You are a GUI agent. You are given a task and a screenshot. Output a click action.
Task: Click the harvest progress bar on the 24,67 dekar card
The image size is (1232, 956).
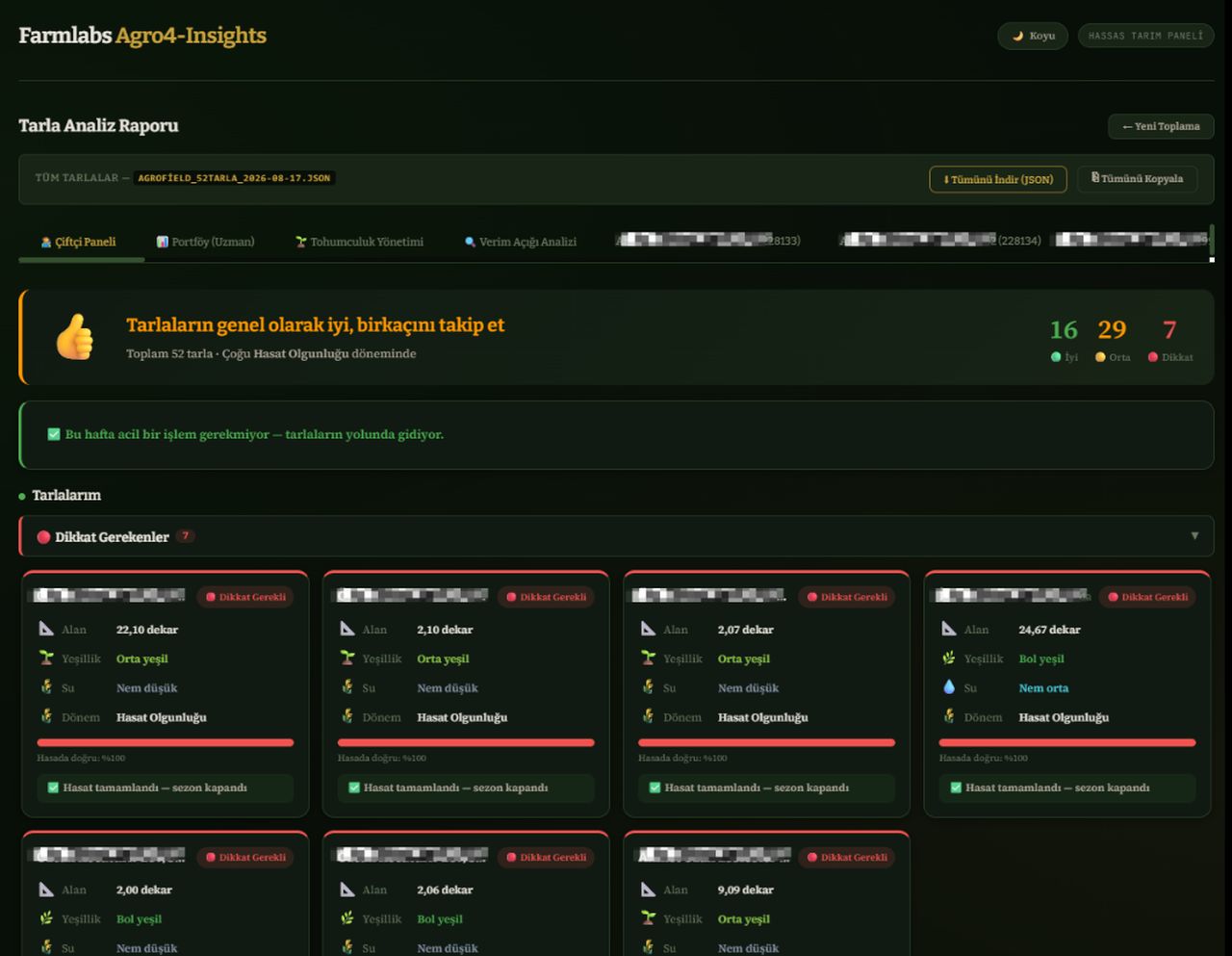click(x=1067, y=742)
